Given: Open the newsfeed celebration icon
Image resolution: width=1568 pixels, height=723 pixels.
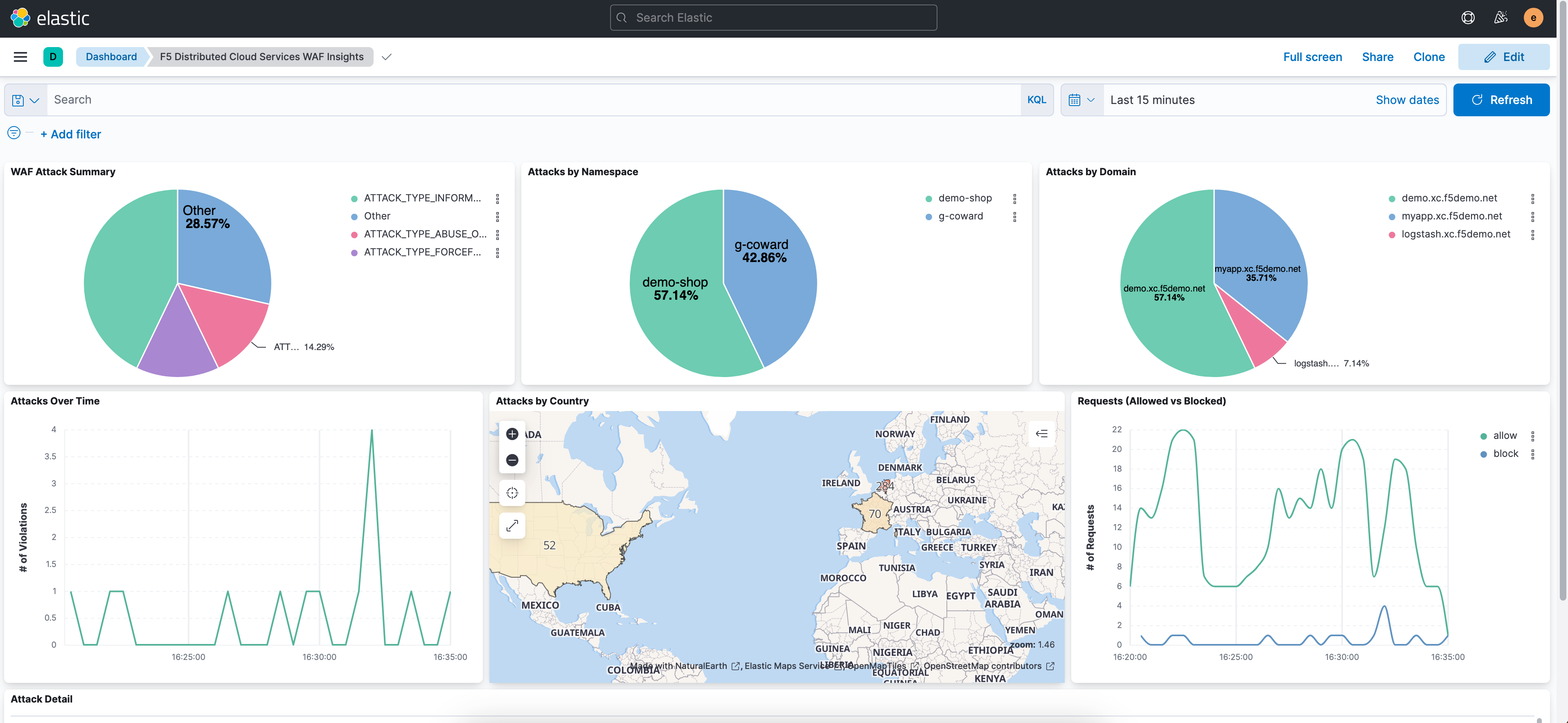Looking at the screenshot, I should (x=1500, y=18).
